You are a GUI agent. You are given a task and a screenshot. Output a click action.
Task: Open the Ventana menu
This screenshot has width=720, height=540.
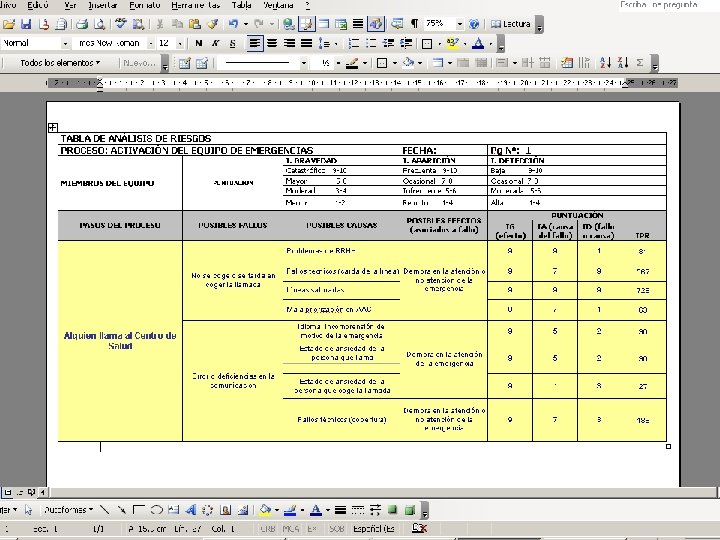[278, 6]
